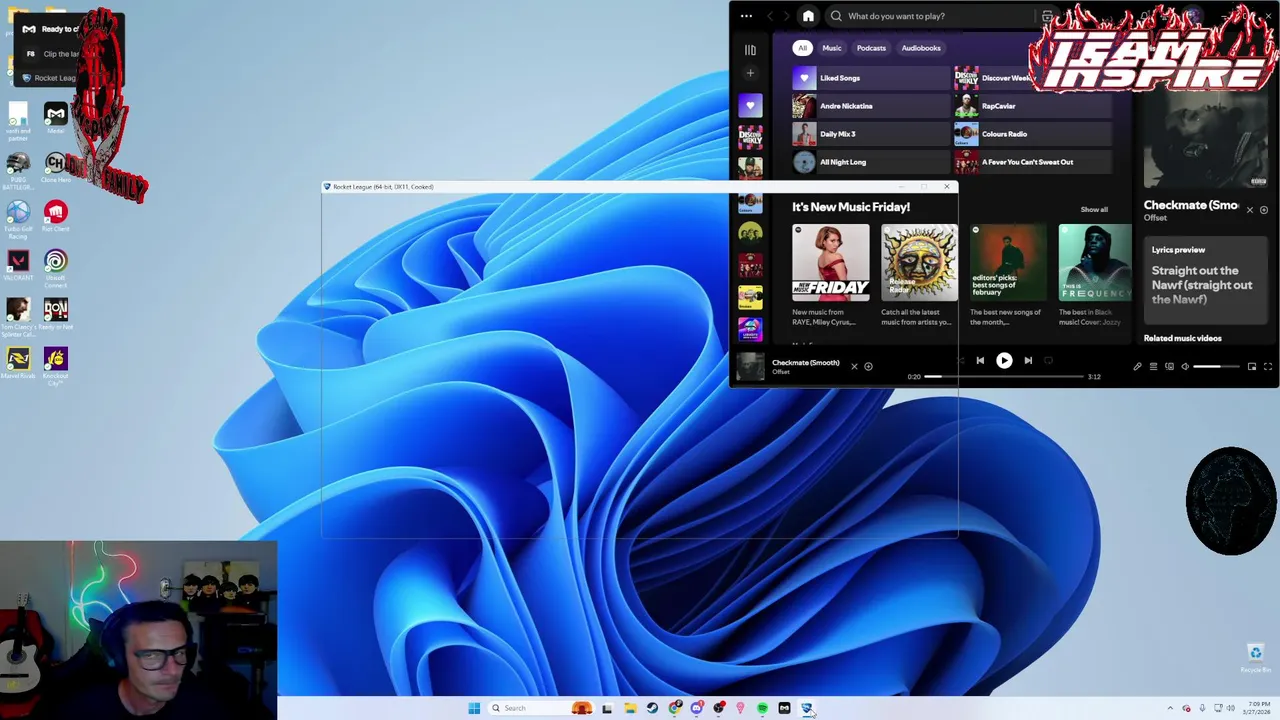Open Spotify Browse icon in search bar
The width and height of the screenshot is (1280, 720).
pos(1046,16)
